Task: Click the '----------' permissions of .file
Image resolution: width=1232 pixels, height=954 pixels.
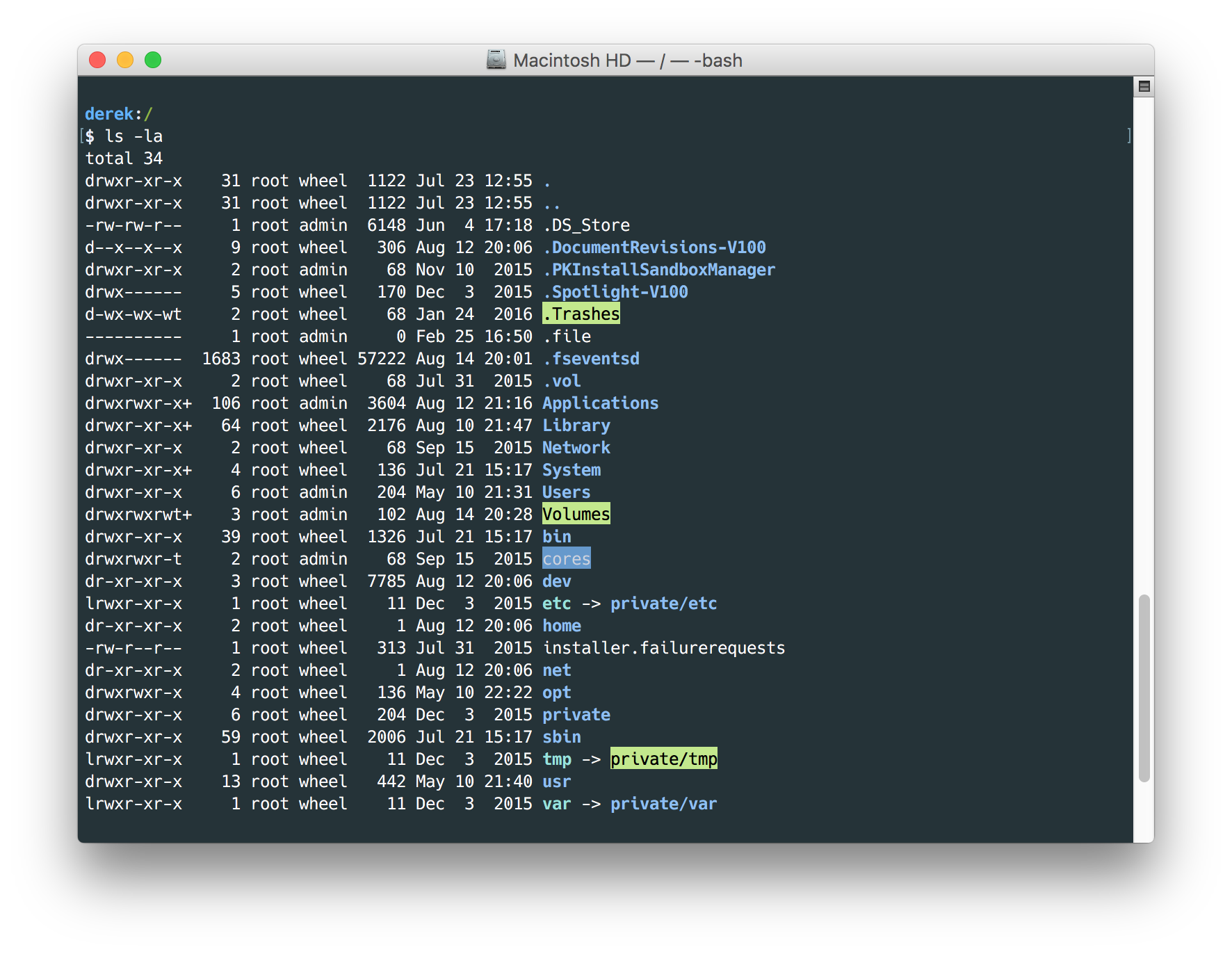Action: 133,337
